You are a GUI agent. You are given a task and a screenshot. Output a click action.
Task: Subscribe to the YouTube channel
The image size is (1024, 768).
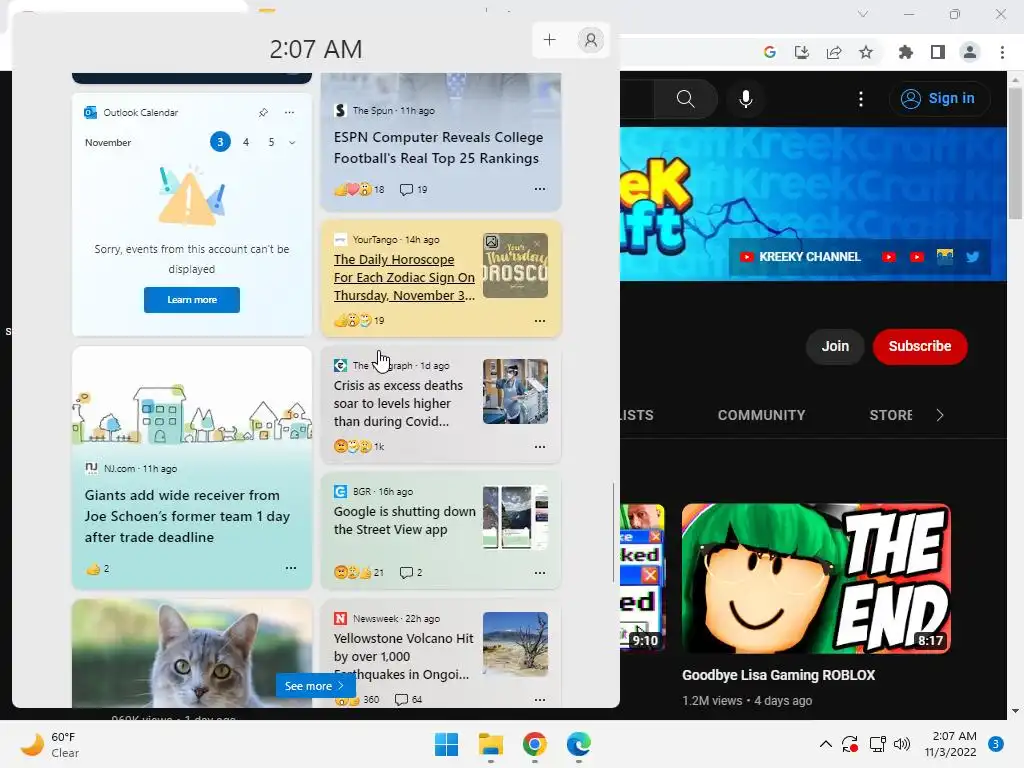(x=920, y=346)
